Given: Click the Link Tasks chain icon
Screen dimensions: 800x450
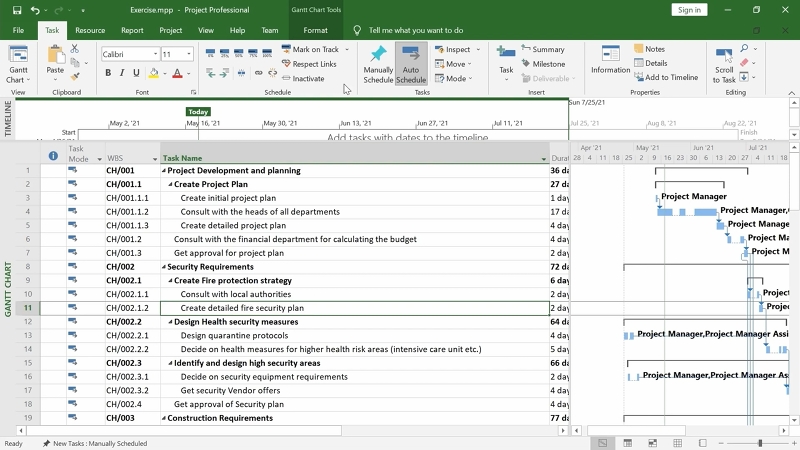Looking at the screenshot, I should click(259, 73).
